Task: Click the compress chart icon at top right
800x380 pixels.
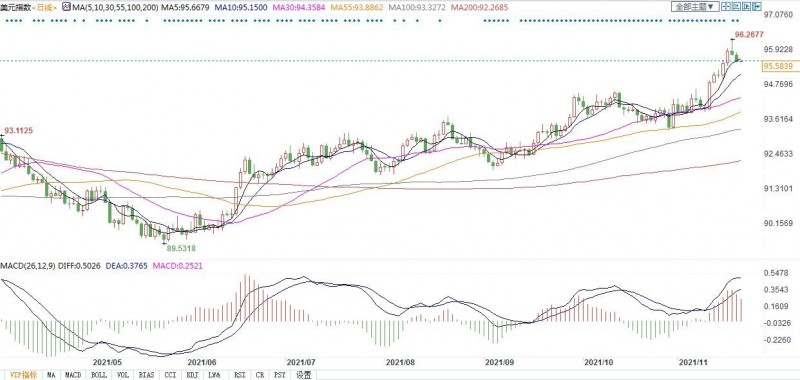Action: [736, 7]
